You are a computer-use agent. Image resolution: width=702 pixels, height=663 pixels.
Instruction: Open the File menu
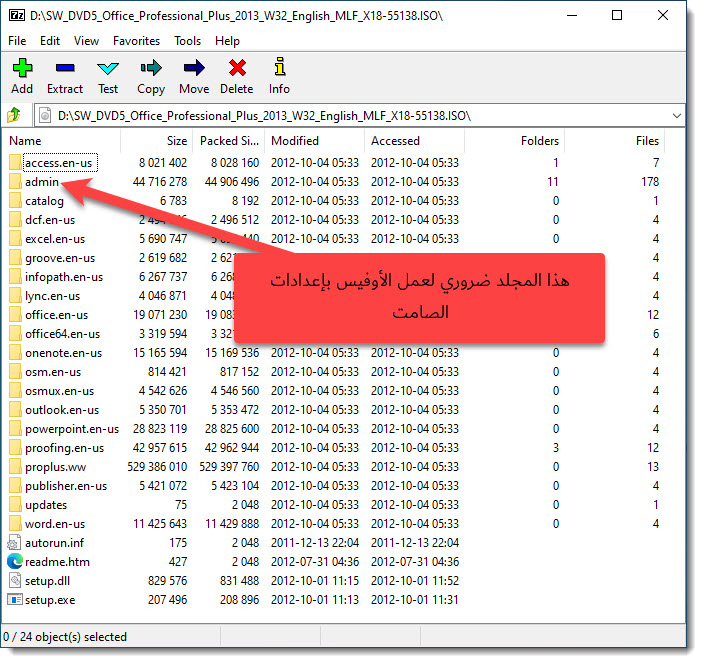coord(17,41)
